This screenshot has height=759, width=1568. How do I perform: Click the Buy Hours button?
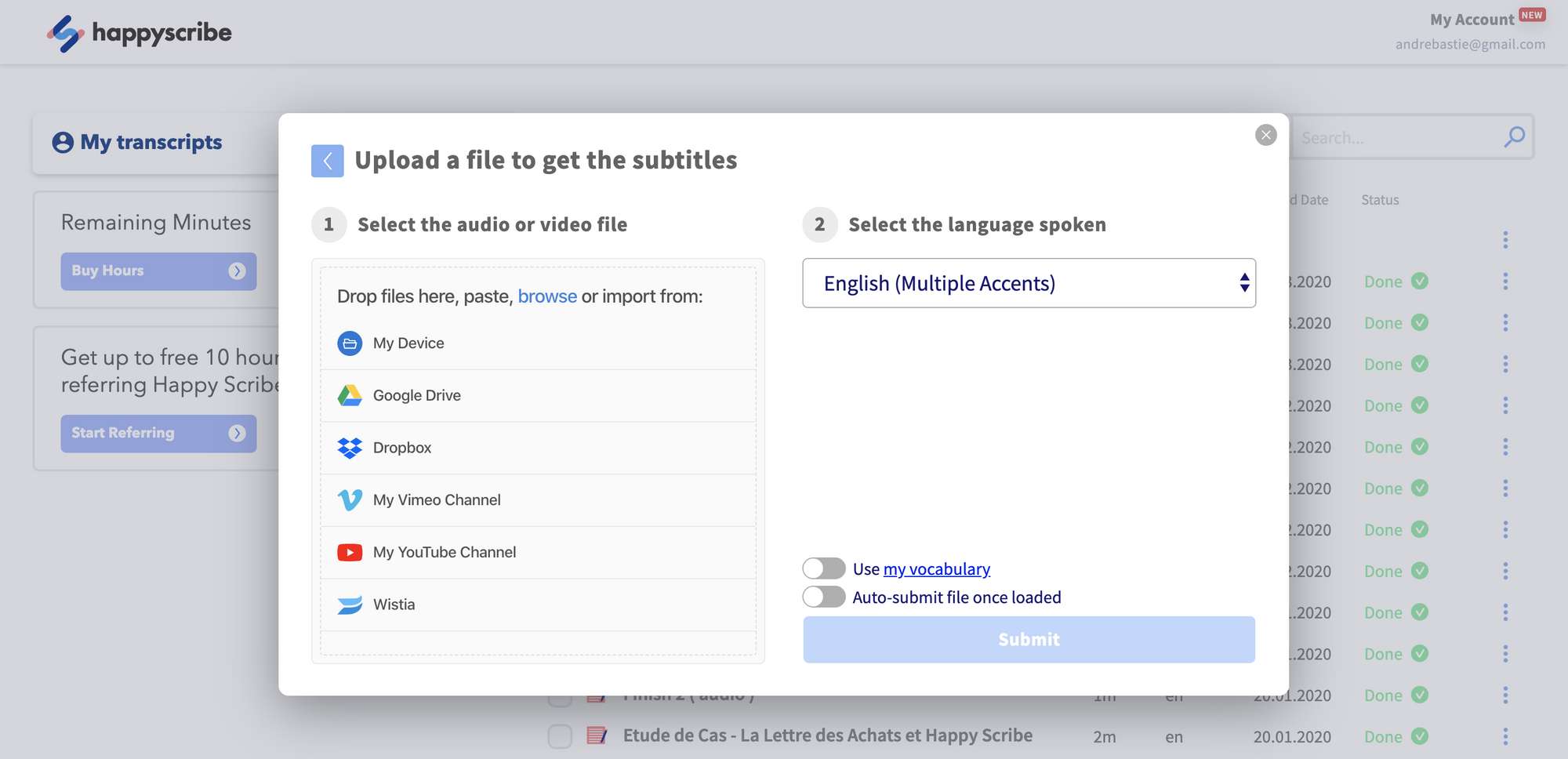[x=158, y=271]
